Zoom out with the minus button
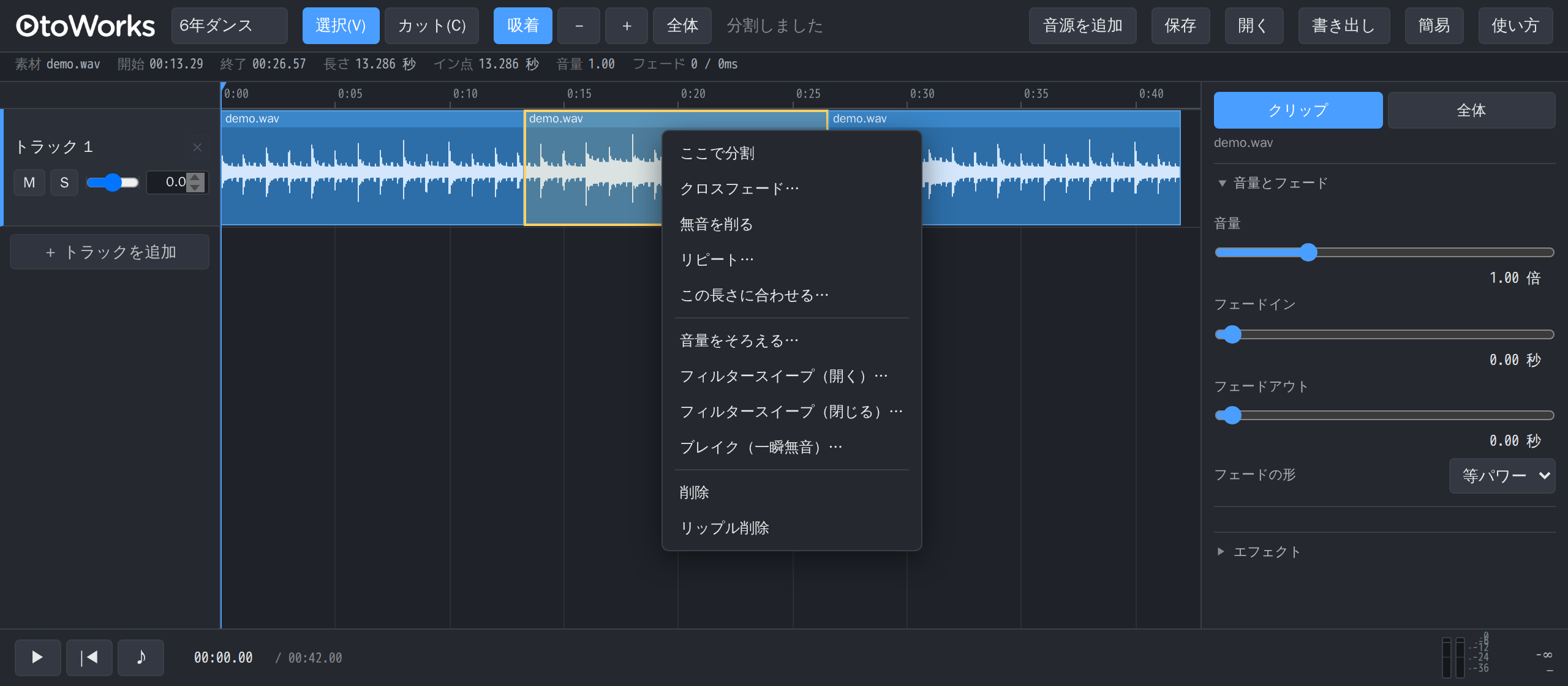The height and width of the screenshot is (686, 1568). pos(578,26)
